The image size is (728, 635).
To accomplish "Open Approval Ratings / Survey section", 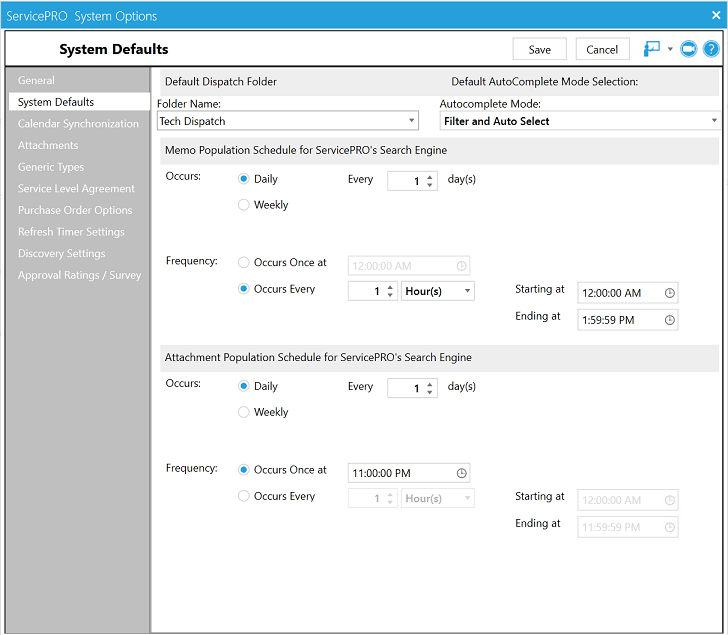I will point(79,275).
